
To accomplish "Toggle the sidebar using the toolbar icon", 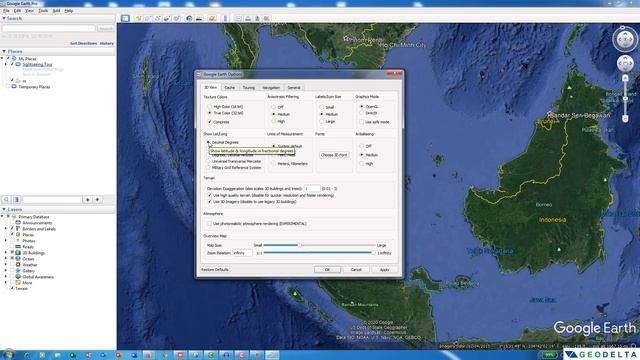I will point(125,18).
